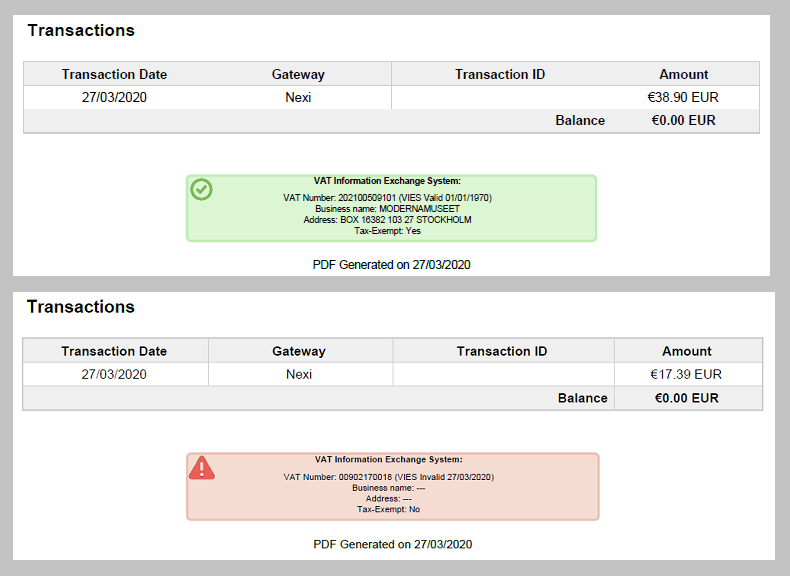This screenshot has width=790, height=576.
Task: Click the Nexi gateway cell in bottom table
Action: click(x=299, y=374)
